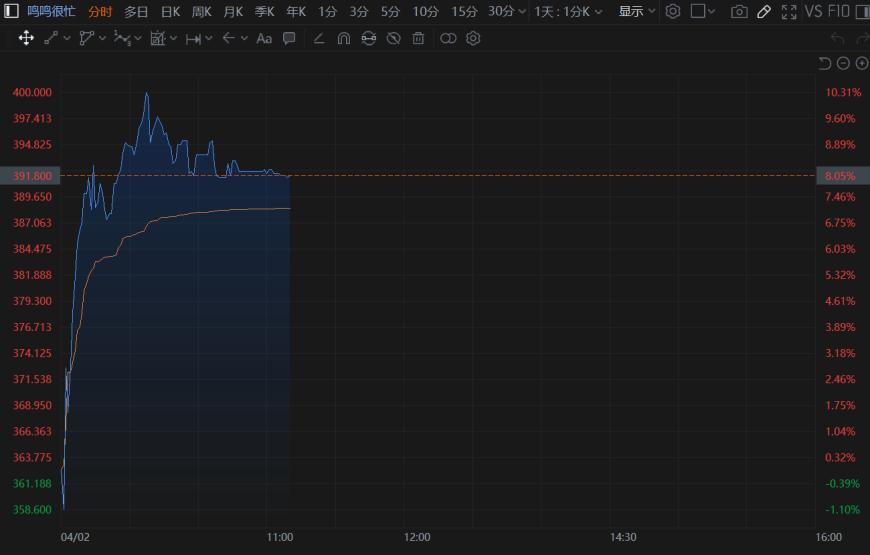Screen dimensions: 870x555
Task: Toggle hide drawings eye-slash icon
Action: (393, 38)
